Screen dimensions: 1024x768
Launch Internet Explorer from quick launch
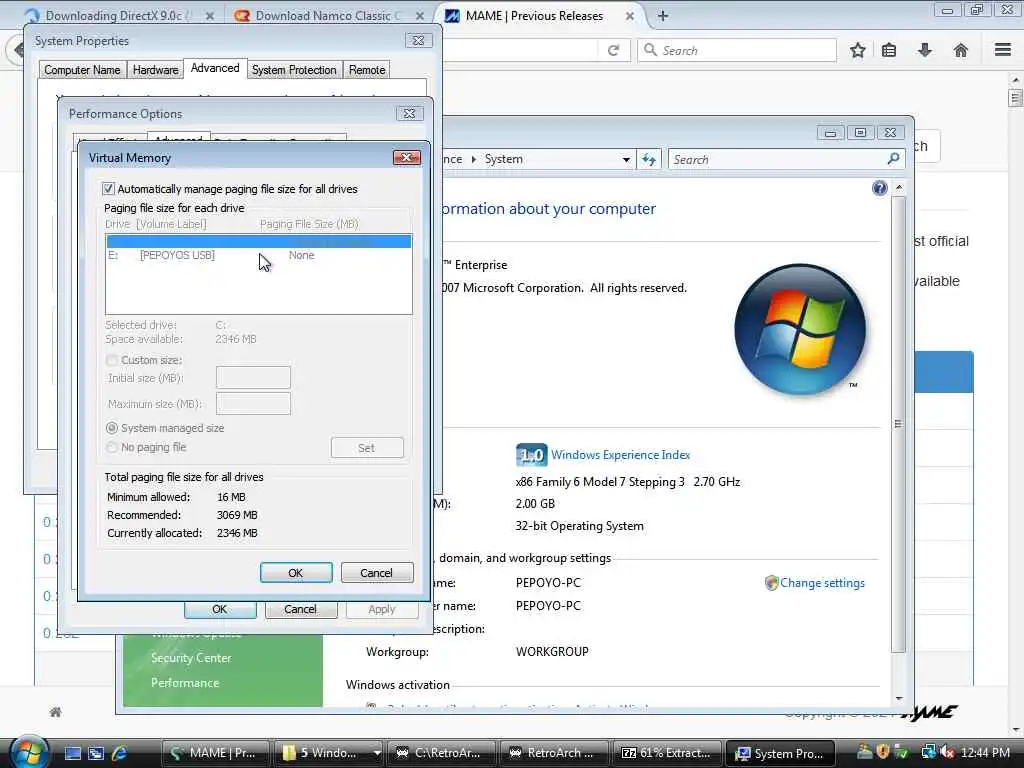tap(119, 753)
